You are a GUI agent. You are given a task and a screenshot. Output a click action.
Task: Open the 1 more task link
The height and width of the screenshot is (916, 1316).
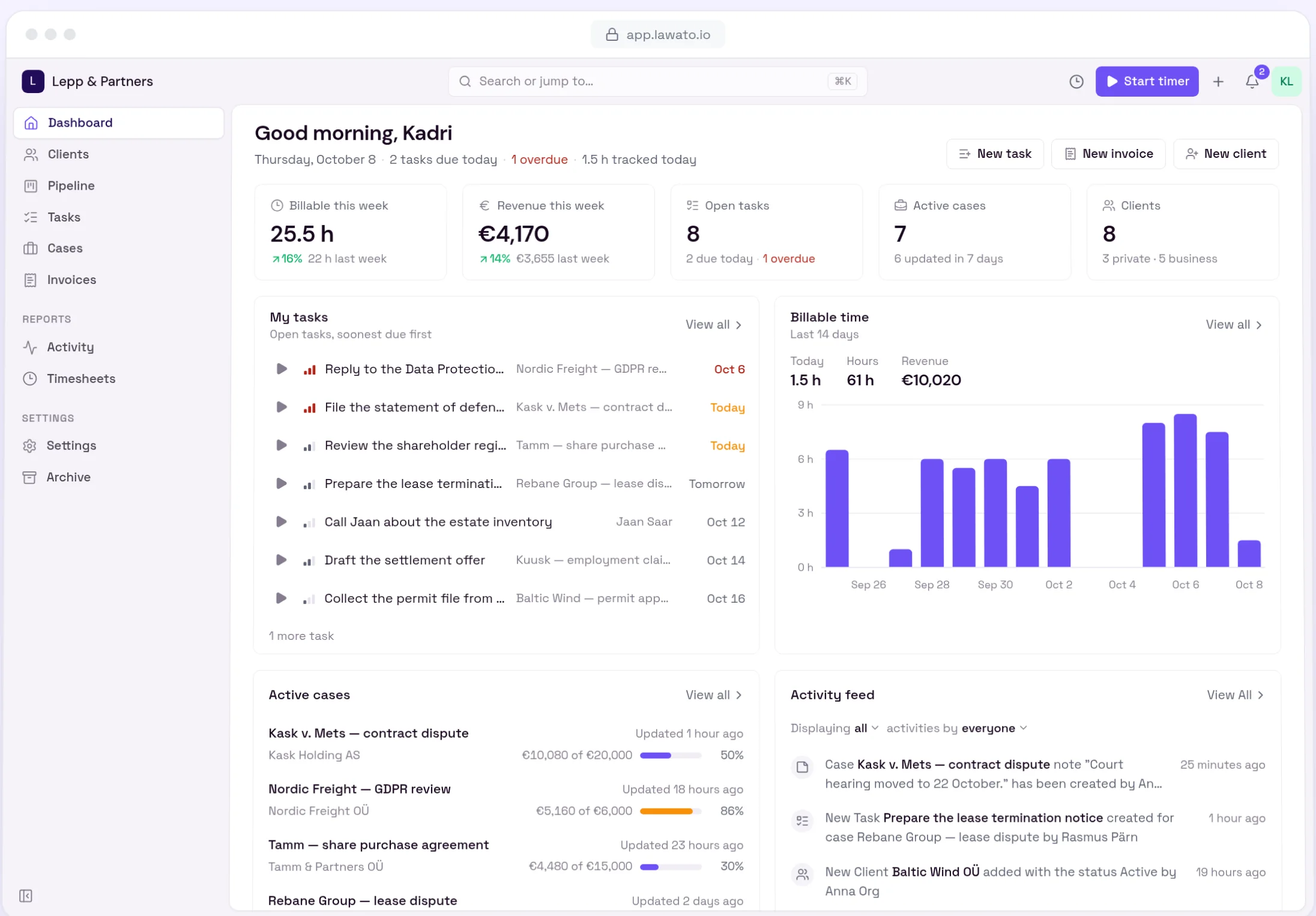tap(301, 636)
